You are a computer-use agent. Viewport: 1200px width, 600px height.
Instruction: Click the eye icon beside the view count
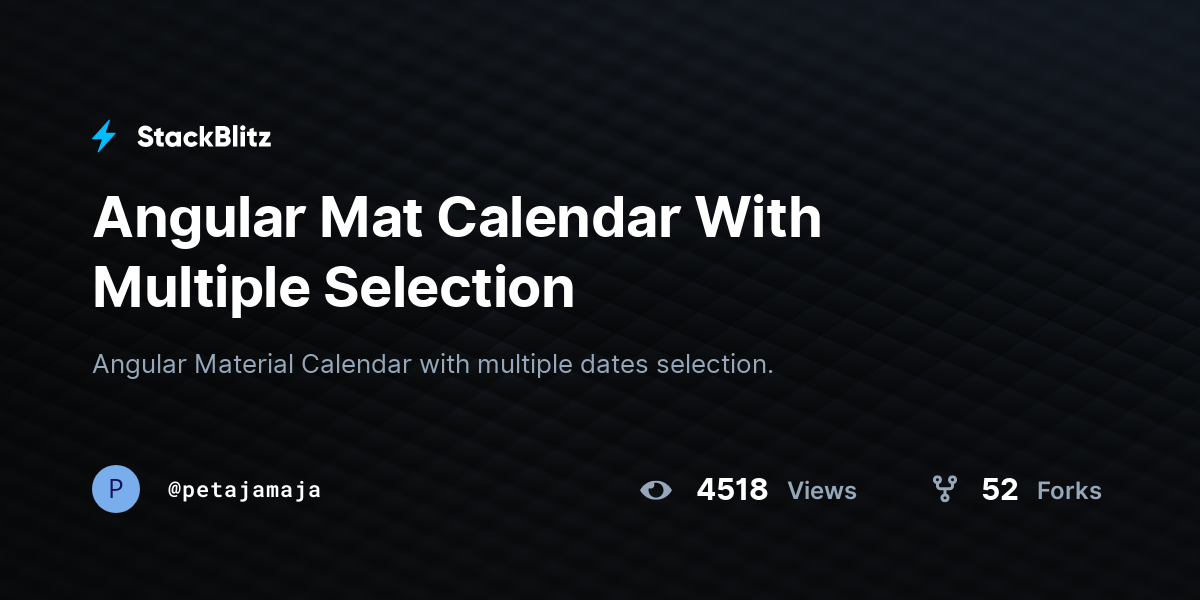click(x=656, y=490)
